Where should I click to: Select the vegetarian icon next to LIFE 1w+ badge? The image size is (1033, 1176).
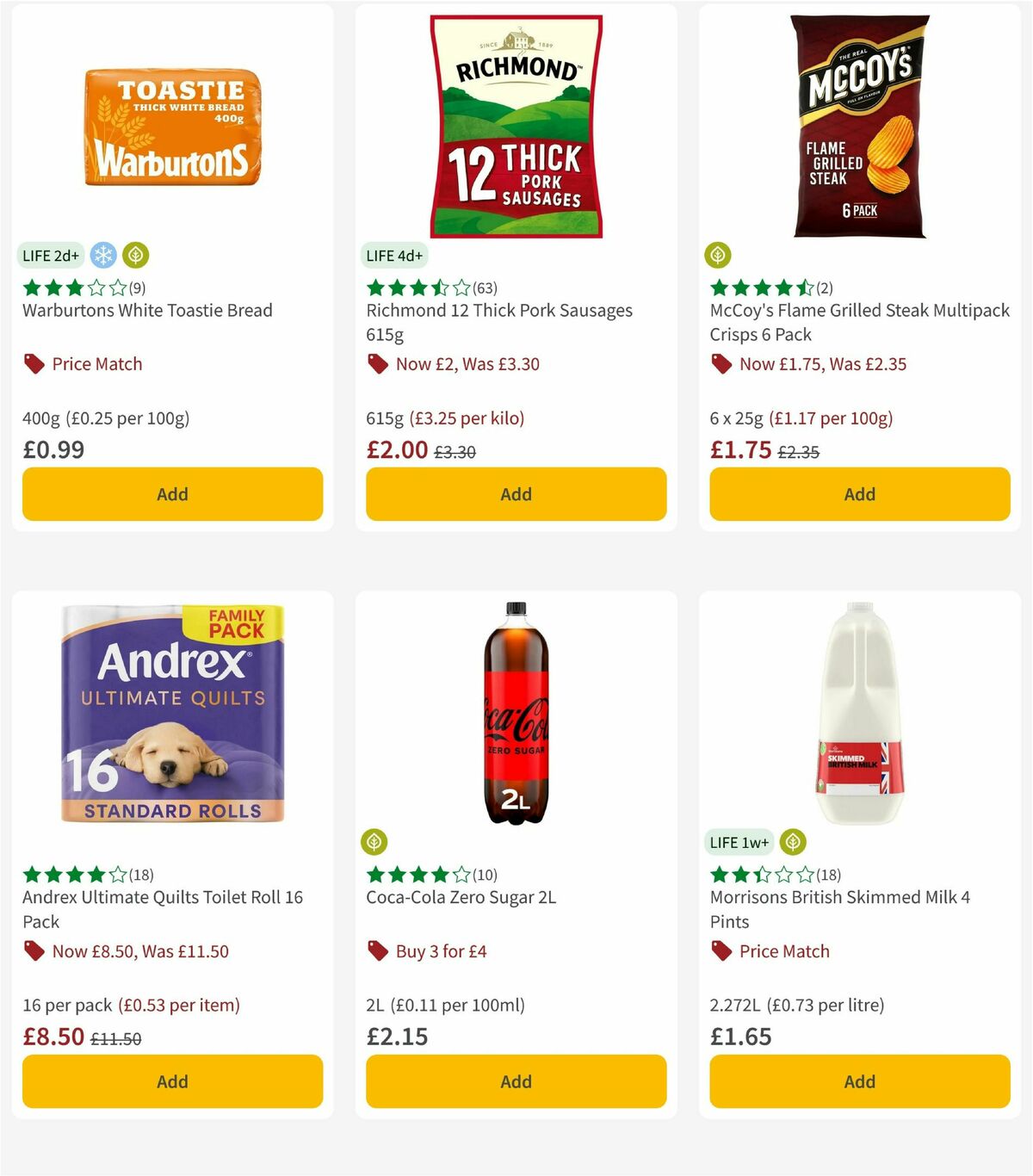[793, 842]
